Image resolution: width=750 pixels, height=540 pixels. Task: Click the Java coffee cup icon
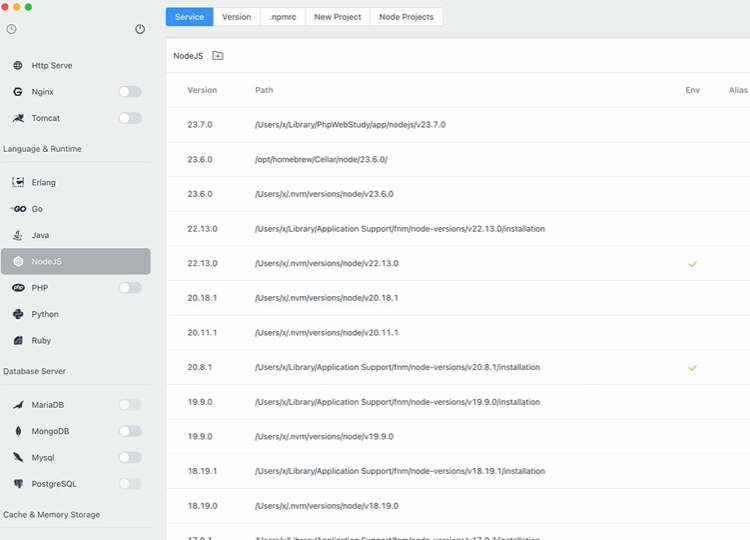18,235
